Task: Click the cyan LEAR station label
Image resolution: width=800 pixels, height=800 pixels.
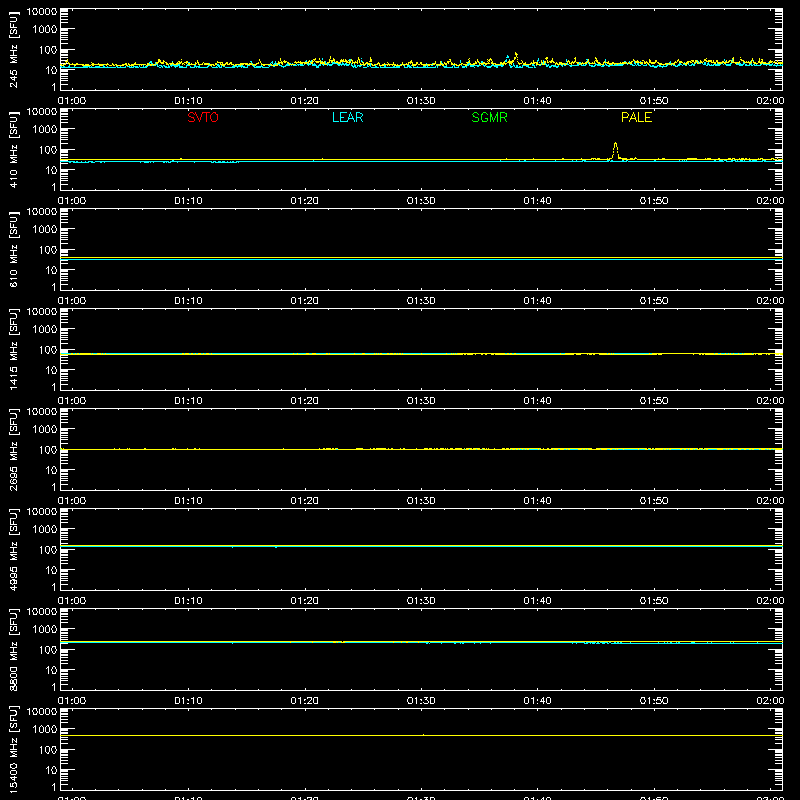Action: click(x=347, y=117)
